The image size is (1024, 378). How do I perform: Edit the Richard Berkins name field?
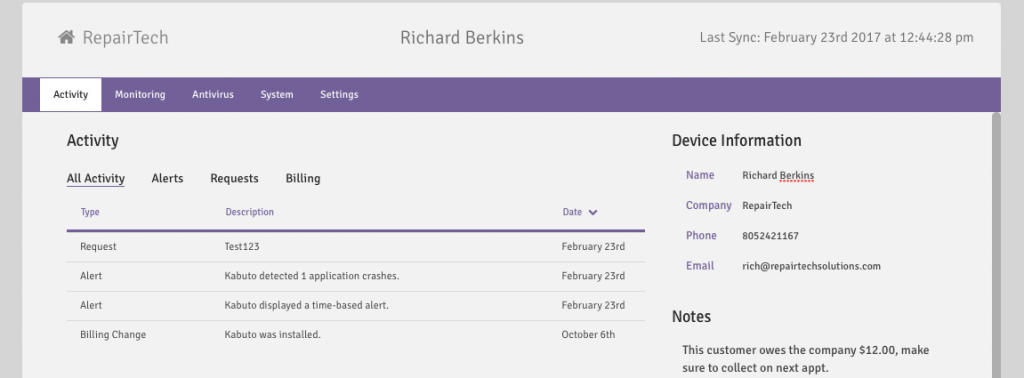coord(778,176)
